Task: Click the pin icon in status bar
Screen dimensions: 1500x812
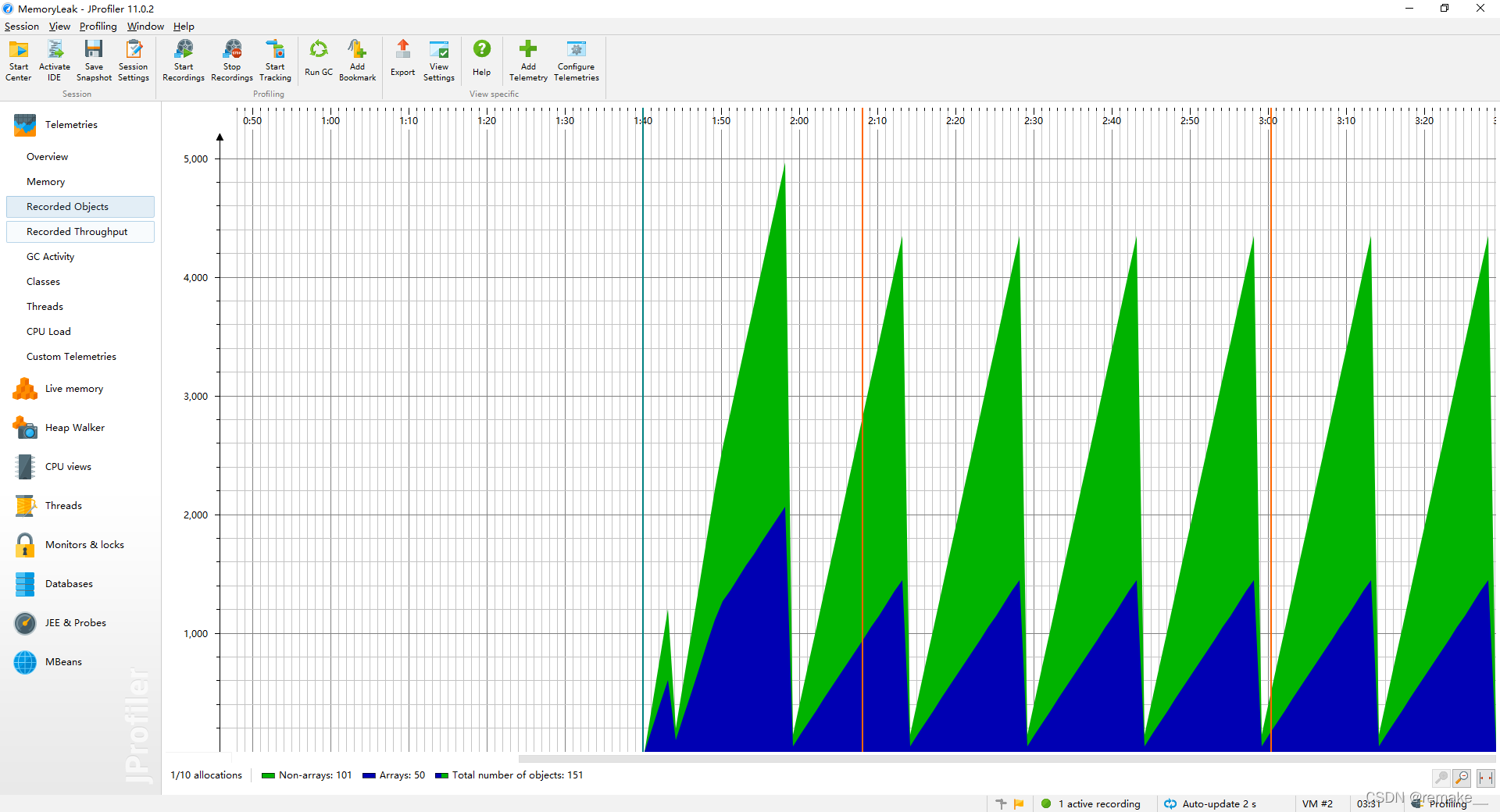Action: (1001, 803)
